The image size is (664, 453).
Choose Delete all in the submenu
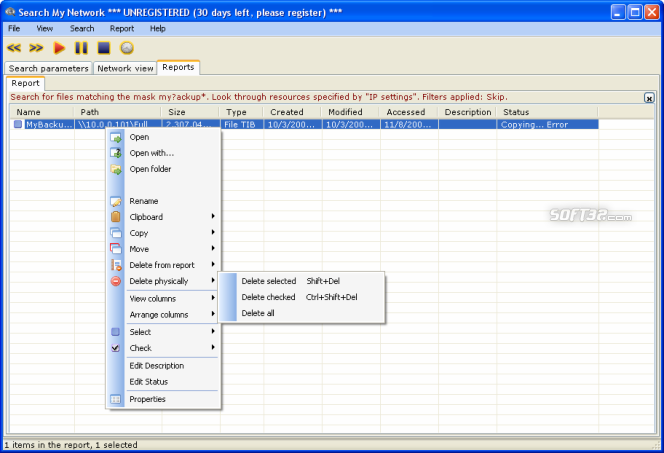(x=302, y=313)
